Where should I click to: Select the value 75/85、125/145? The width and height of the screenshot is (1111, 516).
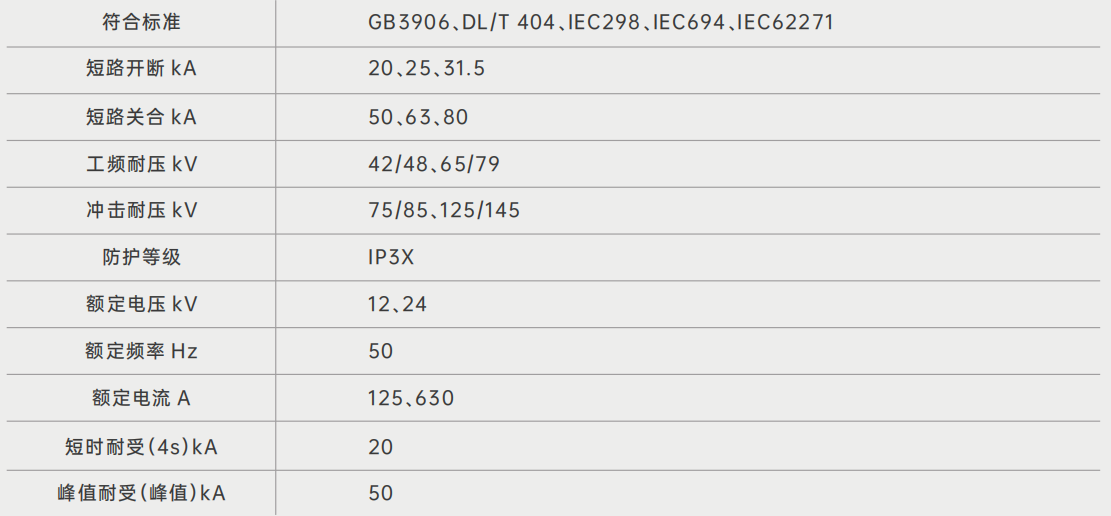444,210
